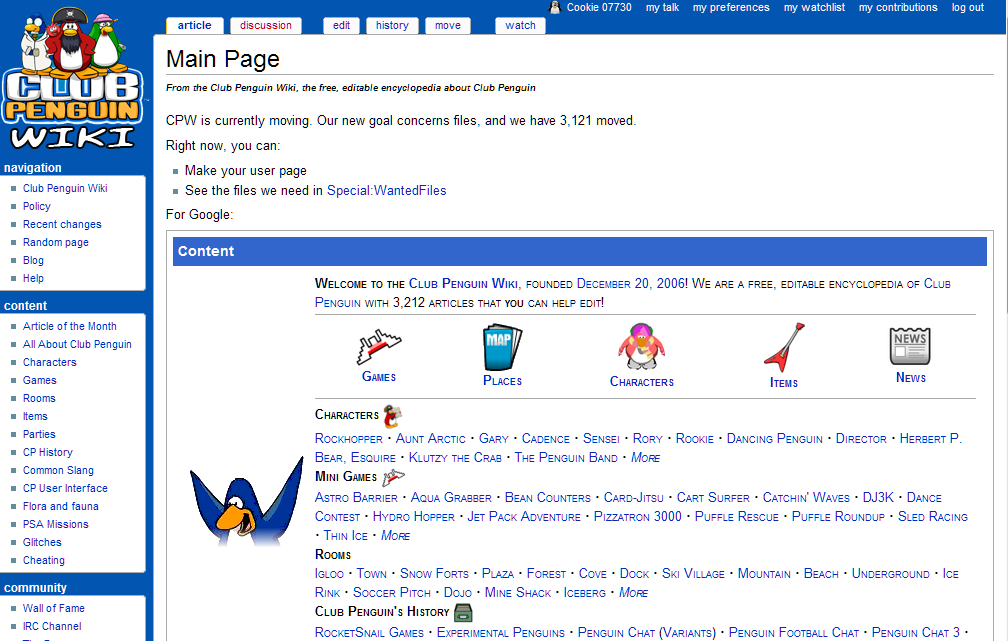Open the Astro Barrier game link

(x=356, y=498)
